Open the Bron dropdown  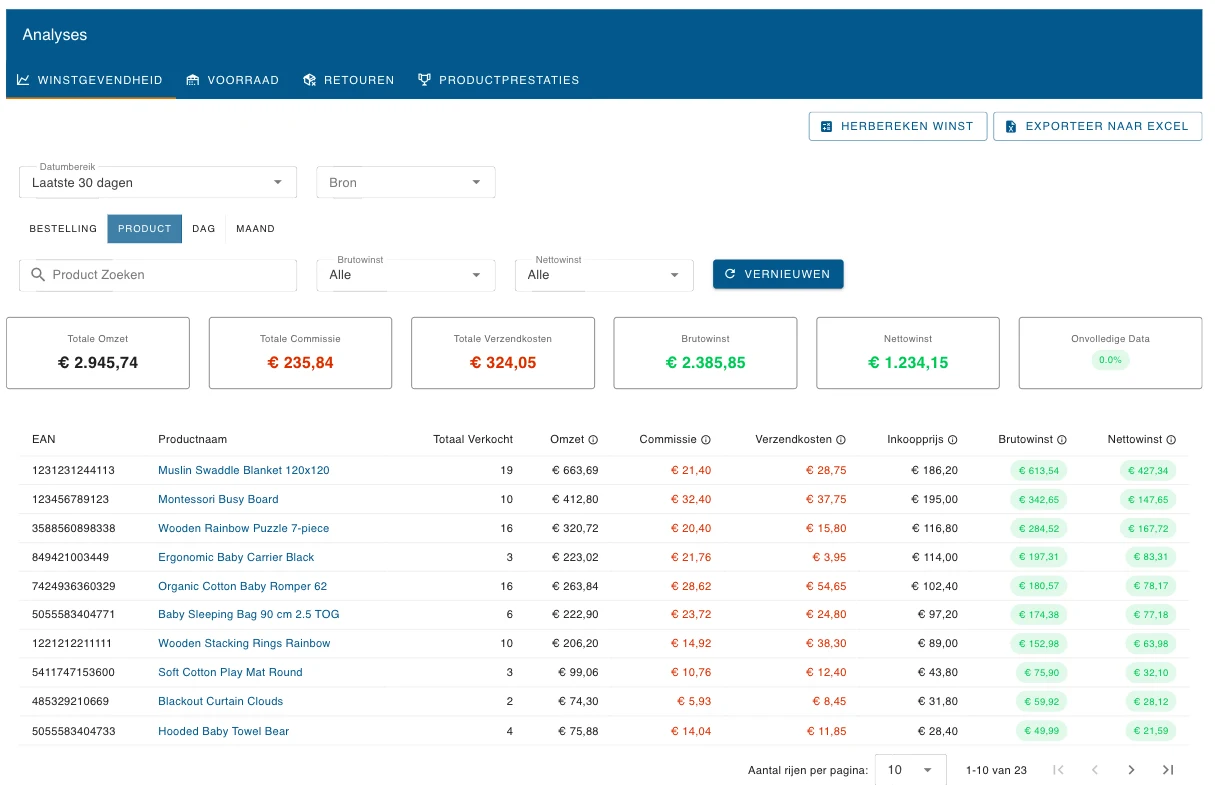tap(406, 182)
